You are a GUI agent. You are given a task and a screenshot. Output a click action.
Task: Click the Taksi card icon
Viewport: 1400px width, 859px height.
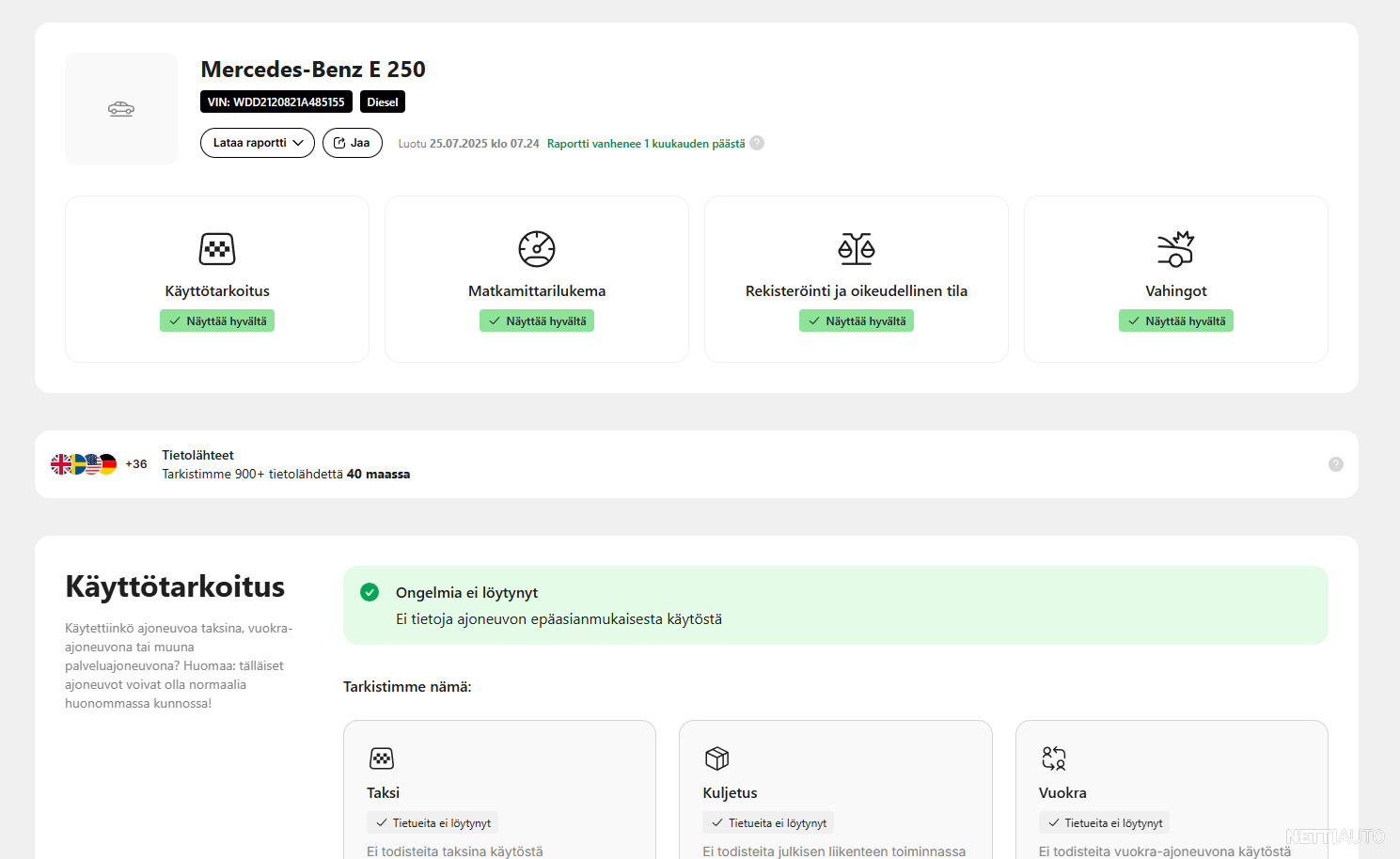pyautogui.click(x=382, y=758)
